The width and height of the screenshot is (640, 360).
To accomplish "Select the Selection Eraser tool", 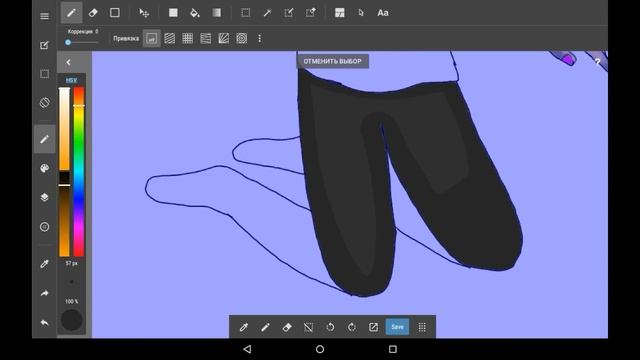I will 311,13.
